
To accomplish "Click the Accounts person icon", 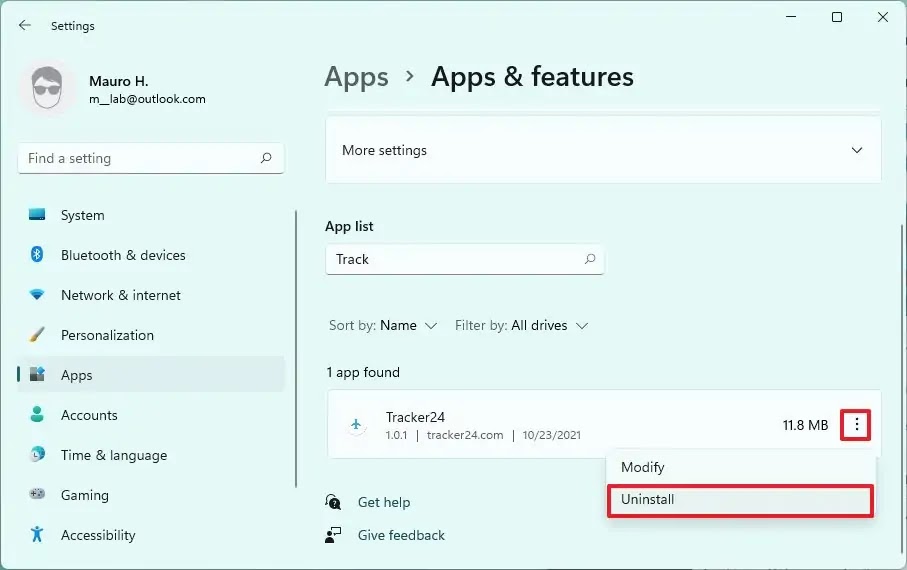I will tap(37, 414).
